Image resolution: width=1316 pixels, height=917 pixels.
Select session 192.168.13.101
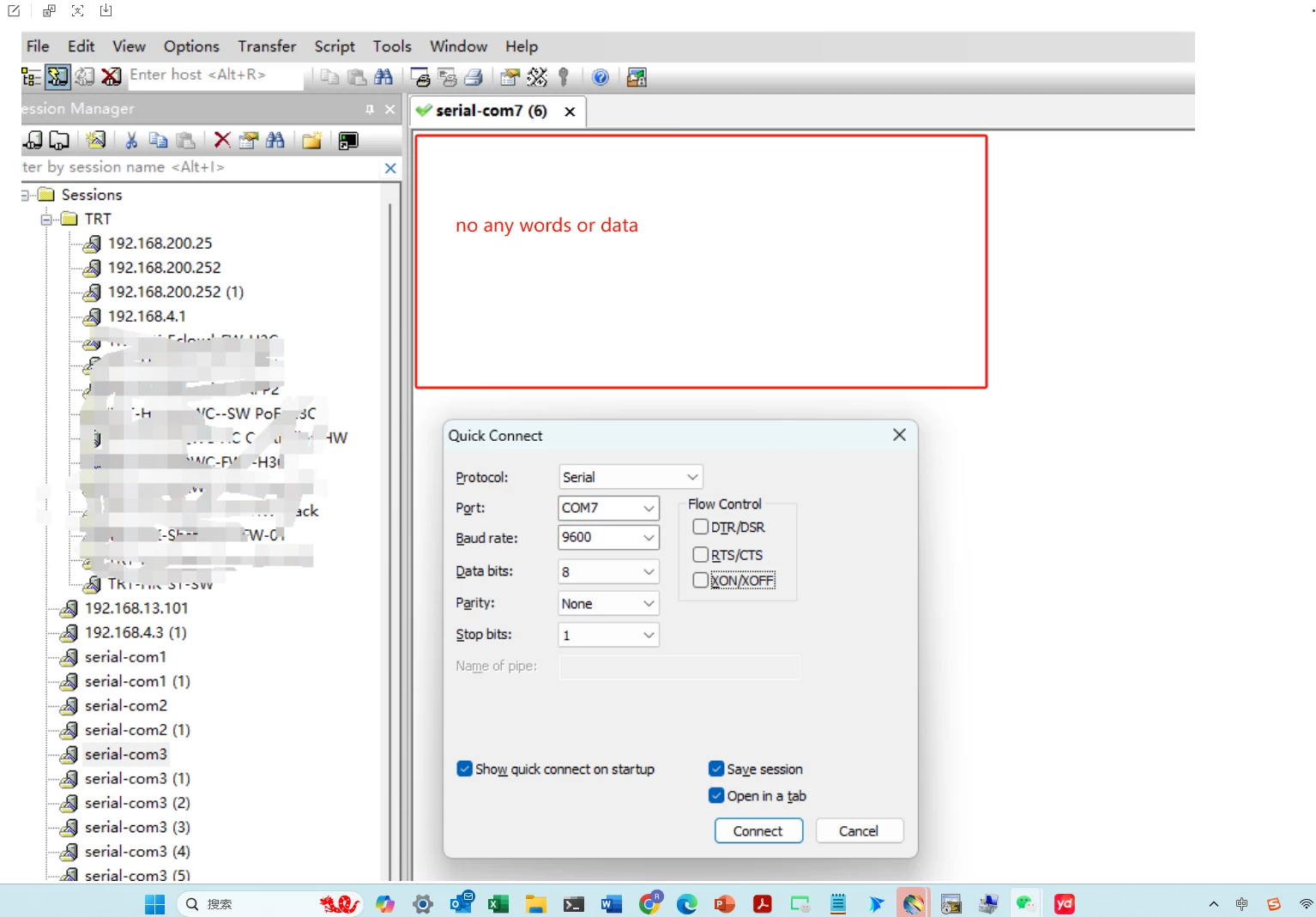(136, 608)
